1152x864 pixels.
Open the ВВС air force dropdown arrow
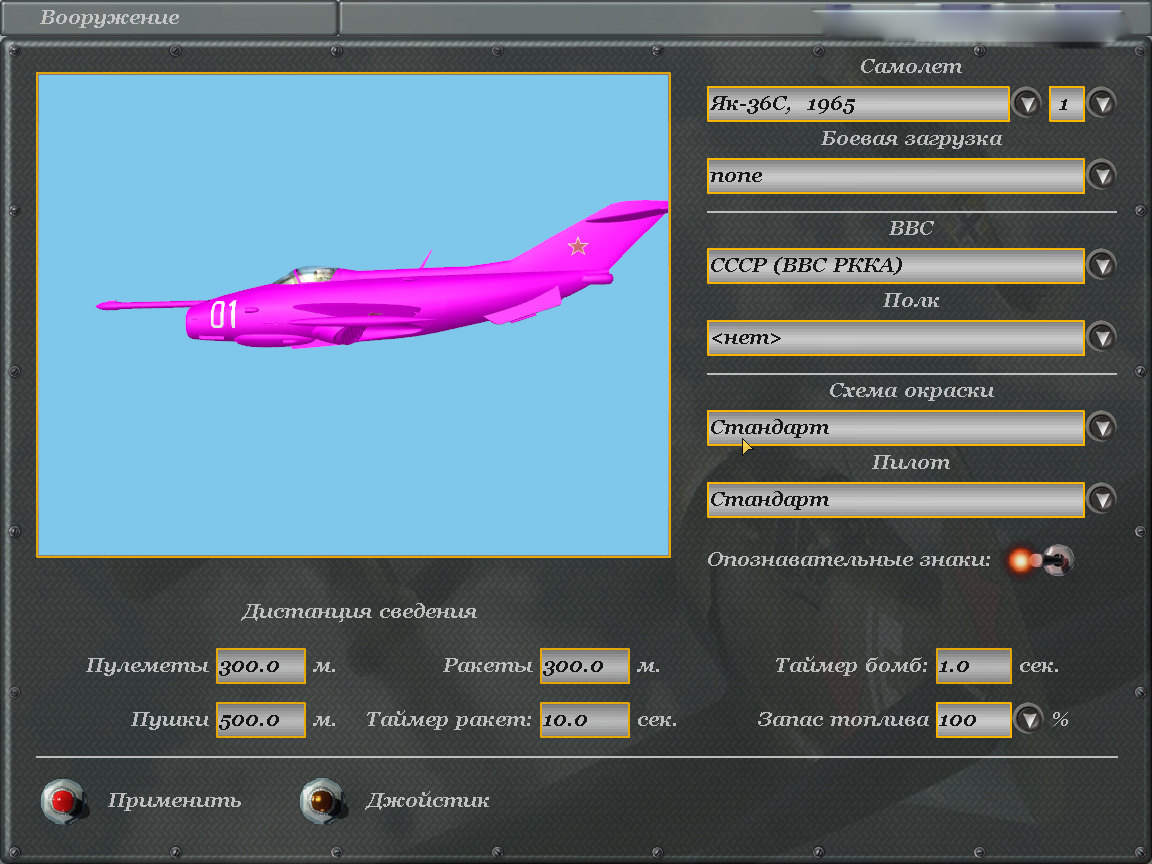click(1101, 265)
